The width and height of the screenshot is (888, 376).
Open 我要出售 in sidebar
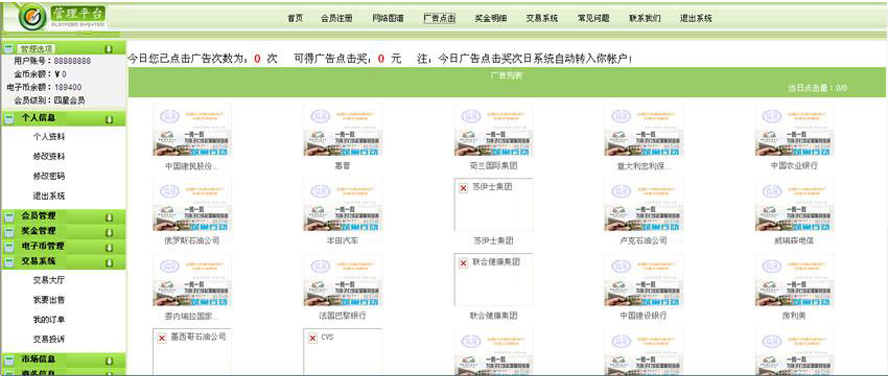[49, 300]
